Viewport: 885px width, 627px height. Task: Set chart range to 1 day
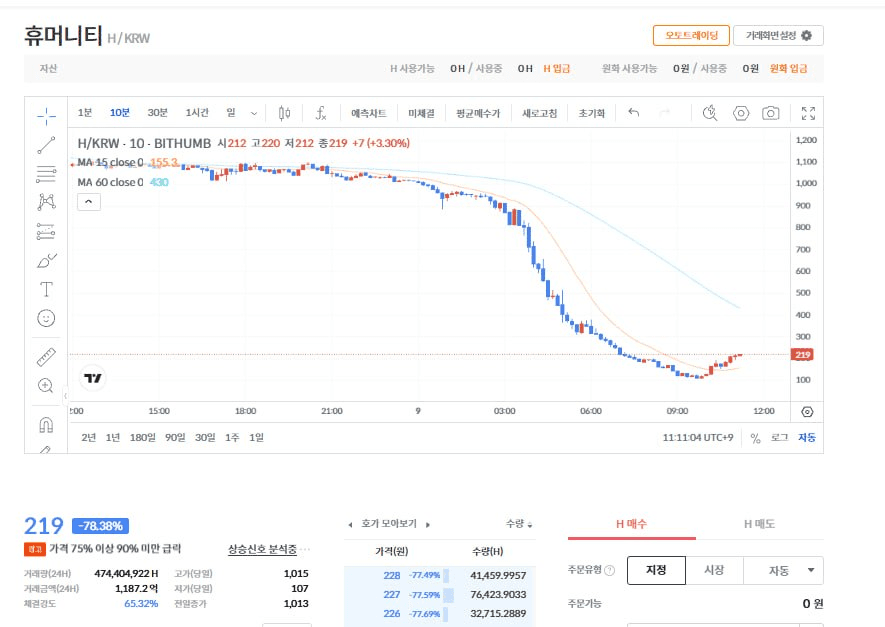(256, 437)
